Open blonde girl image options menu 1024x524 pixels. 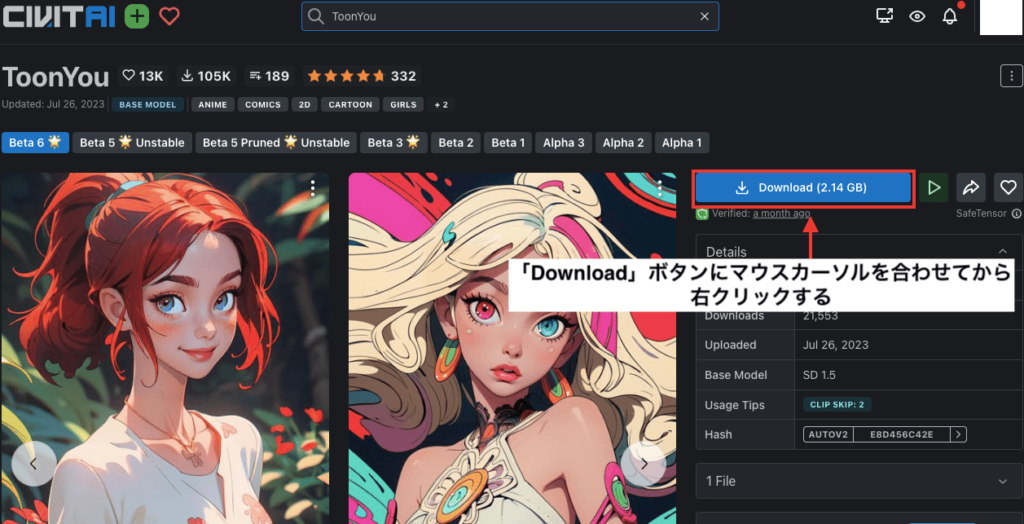660,188
